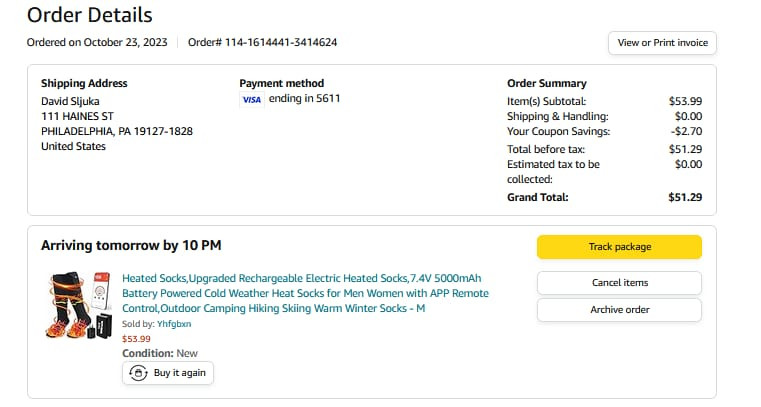761x407 pixels.
Task: Visit seller Yhfgbxn's link
Action: (174, 324)
